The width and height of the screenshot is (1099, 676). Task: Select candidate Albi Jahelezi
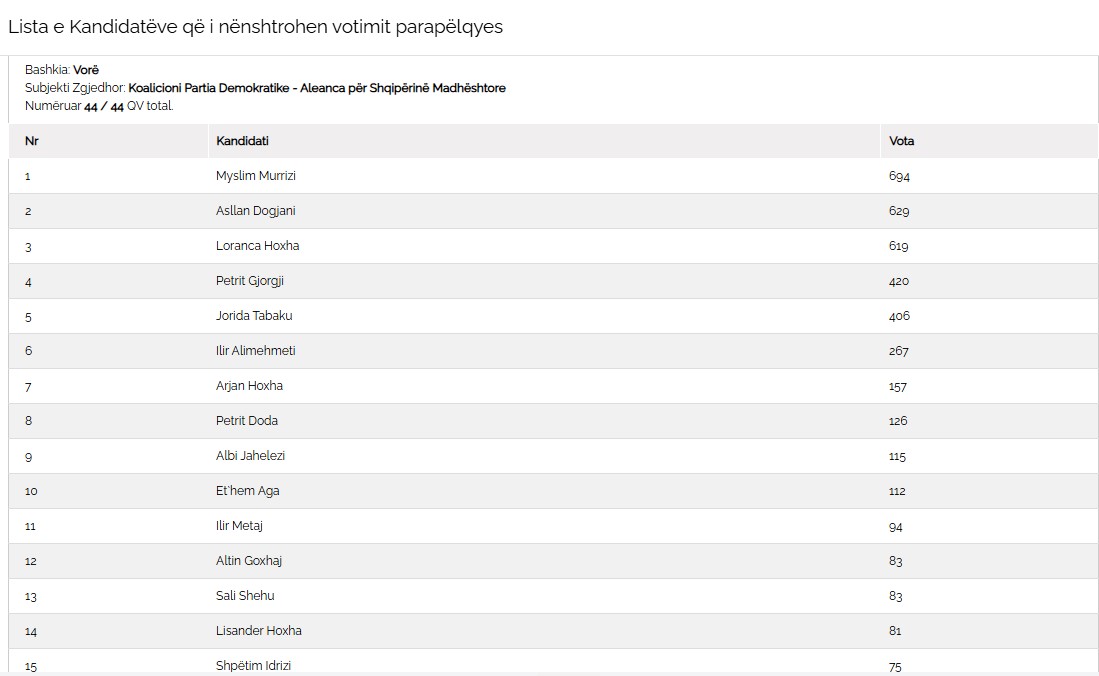[250, 456]
